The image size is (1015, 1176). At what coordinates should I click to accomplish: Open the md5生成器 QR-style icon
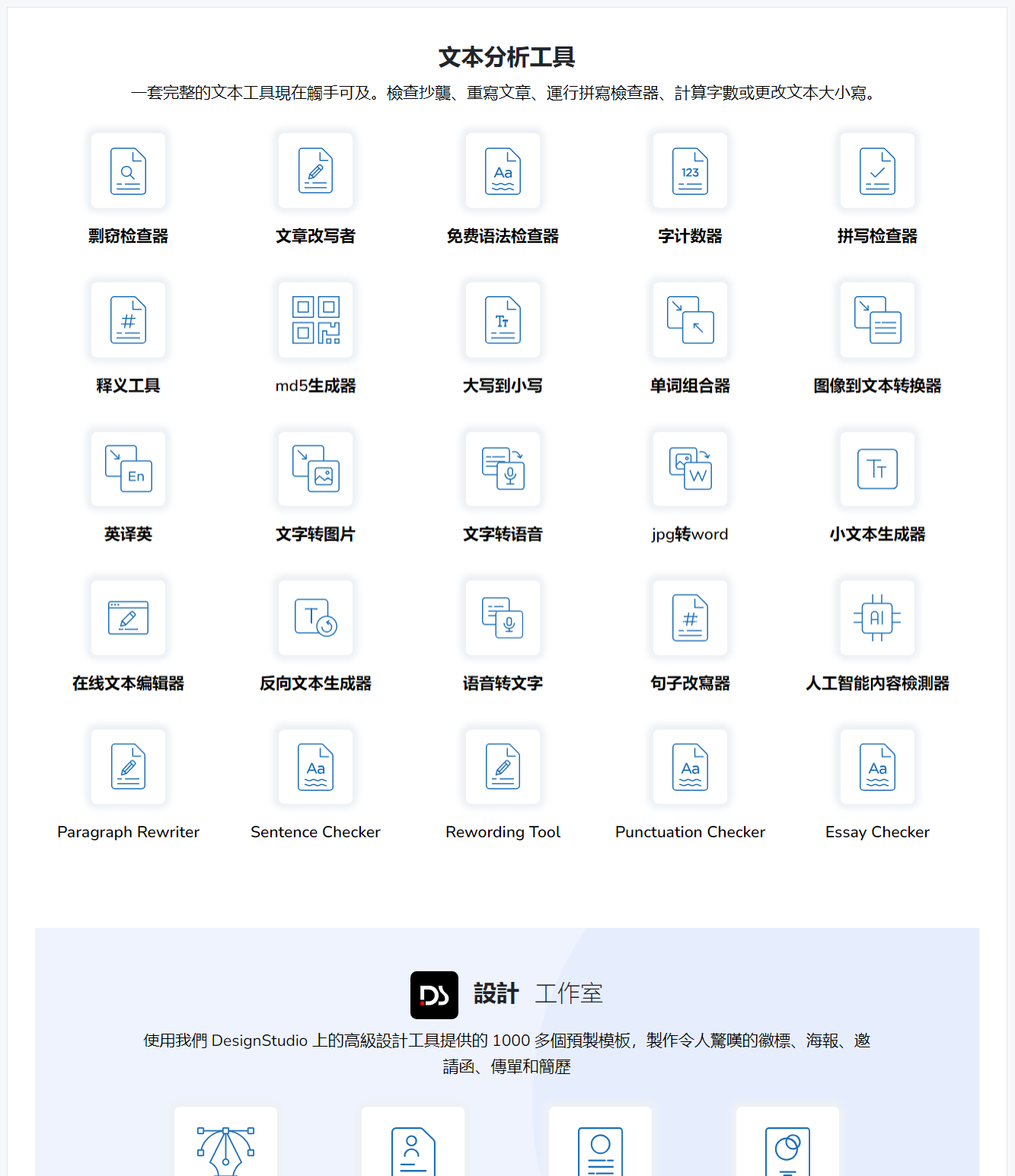click(x=315, y=320)
